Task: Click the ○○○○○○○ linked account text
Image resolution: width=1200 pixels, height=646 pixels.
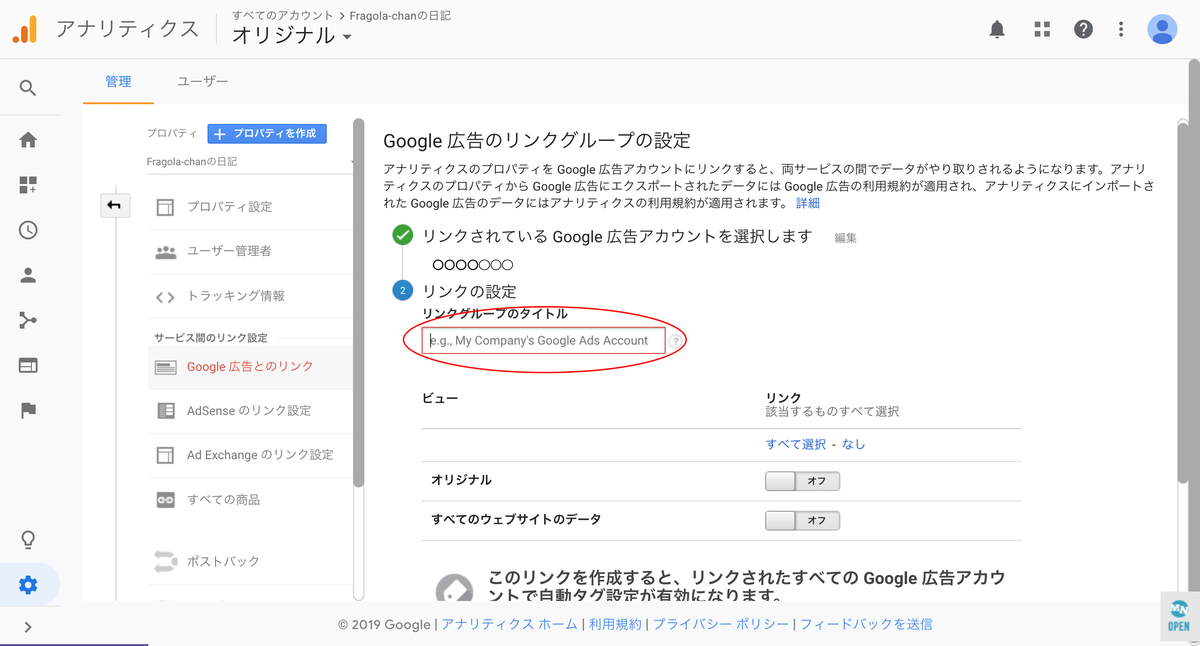Action: click(472, 265)
